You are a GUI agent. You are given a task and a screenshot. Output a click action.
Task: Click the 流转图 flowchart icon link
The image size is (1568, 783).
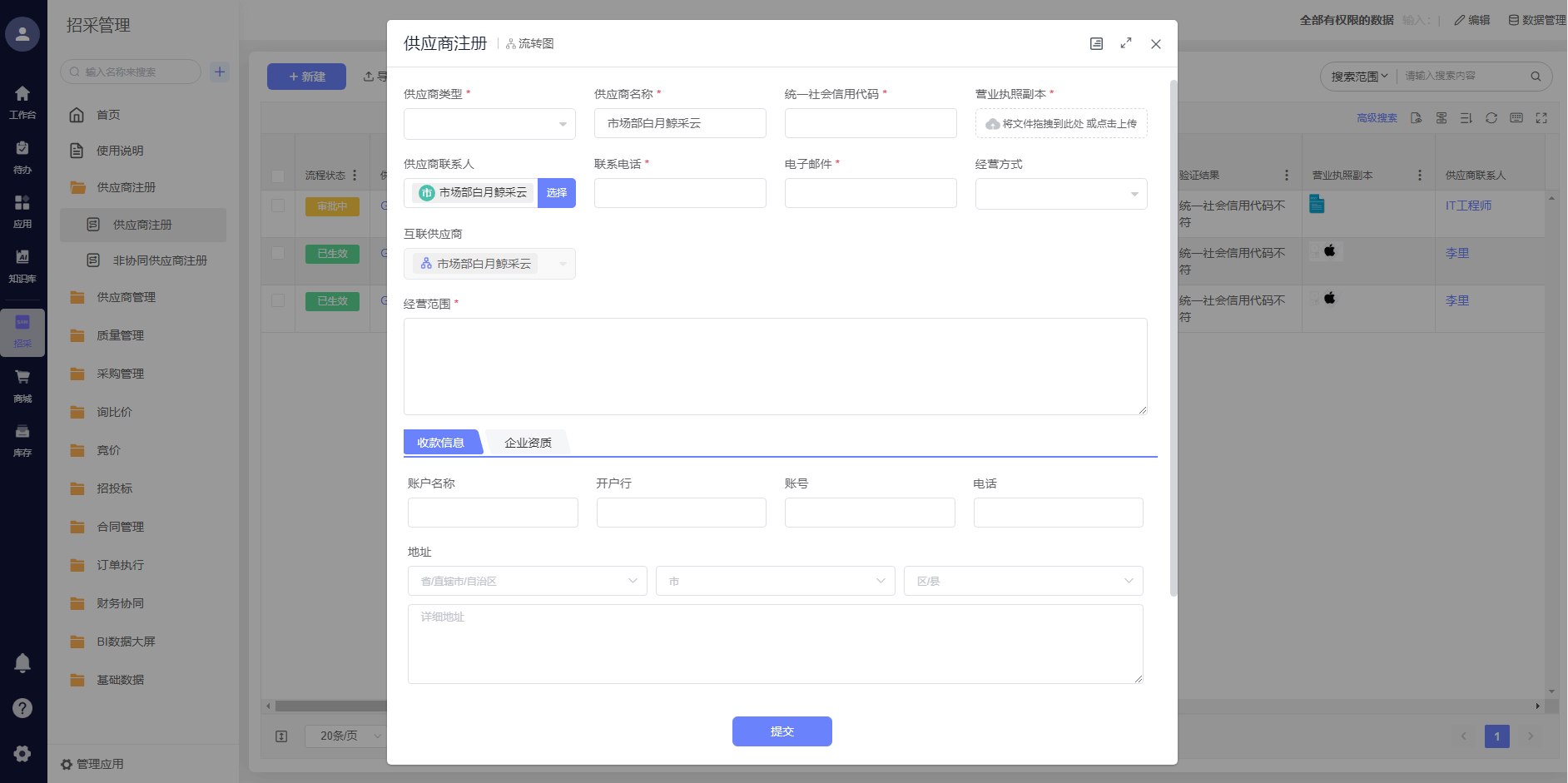pyautogui.click(x=529, y=43)
